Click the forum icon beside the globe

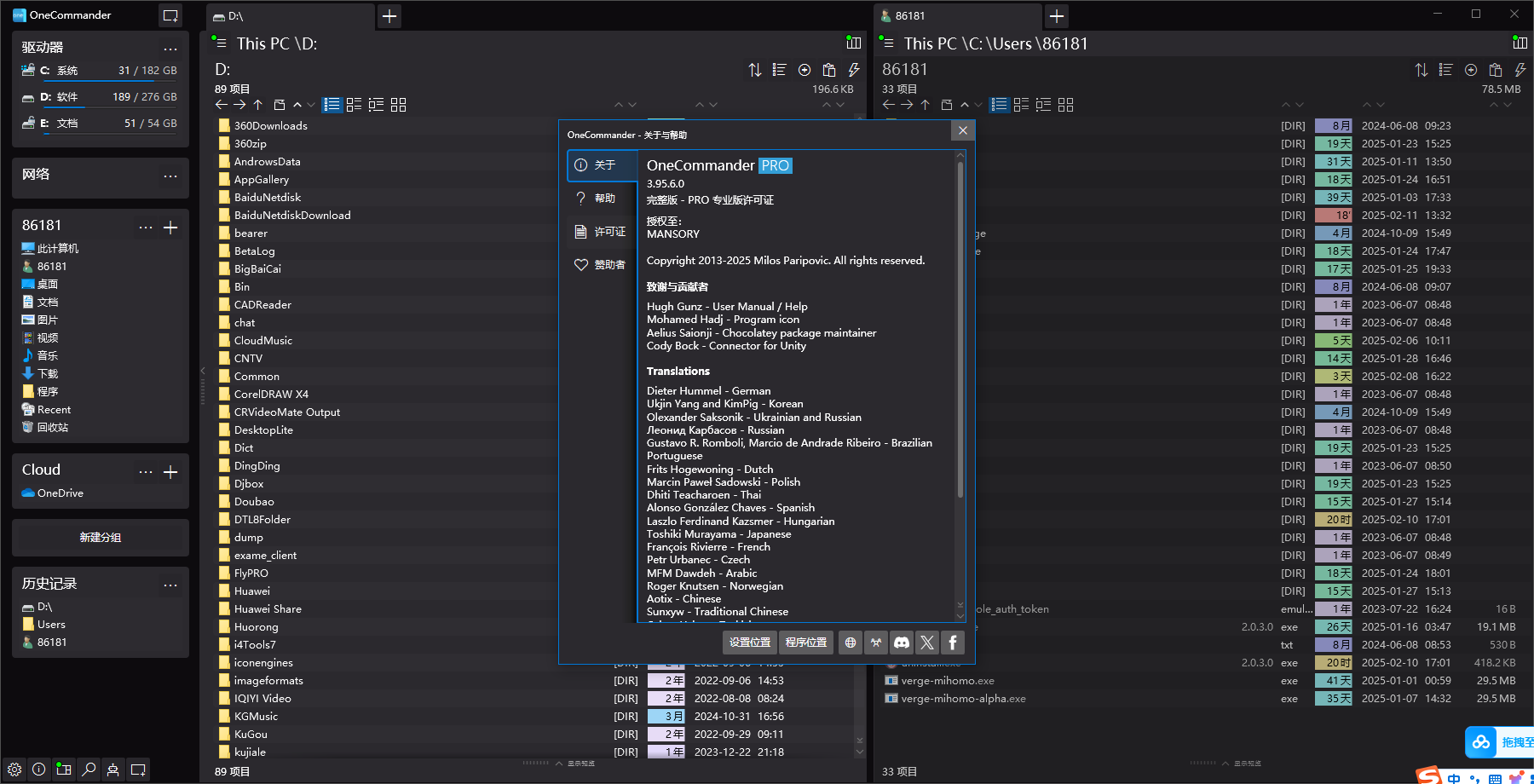(876, 643)
